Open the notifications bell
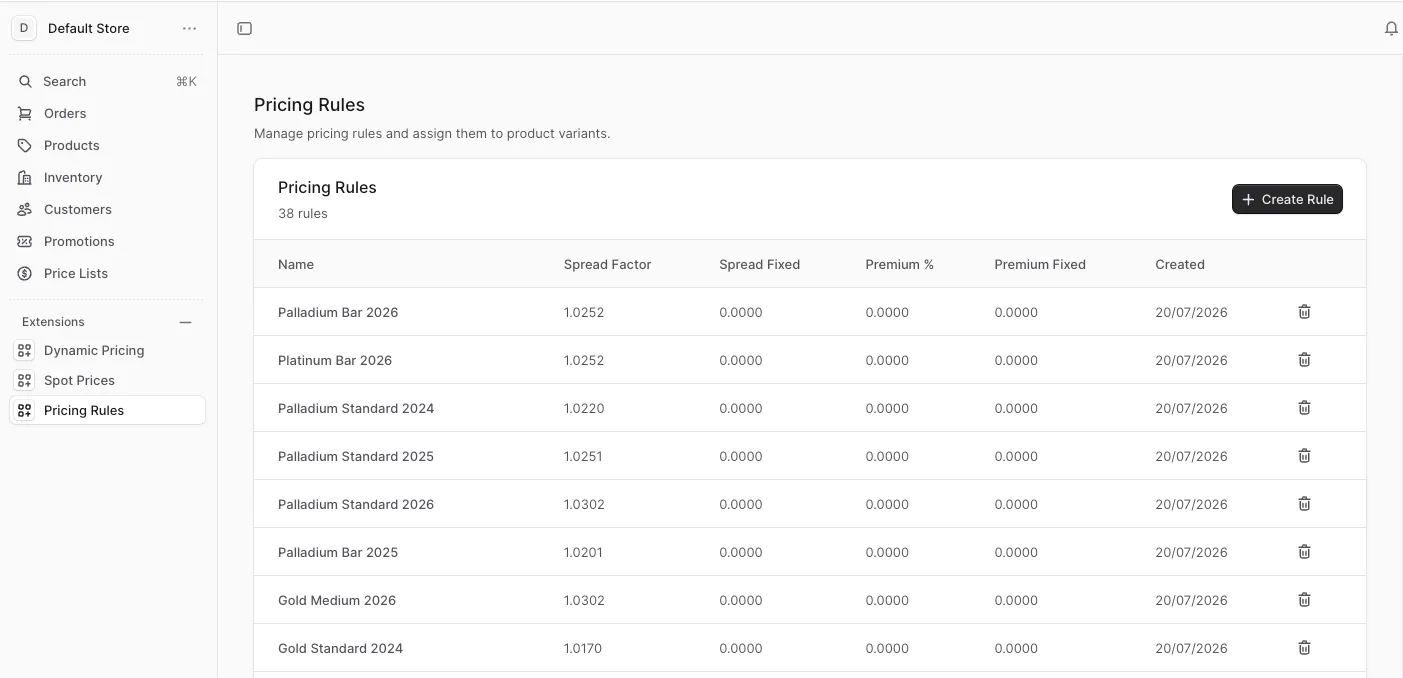The width and height of the screenshot is (1403, 678). 1391,29
